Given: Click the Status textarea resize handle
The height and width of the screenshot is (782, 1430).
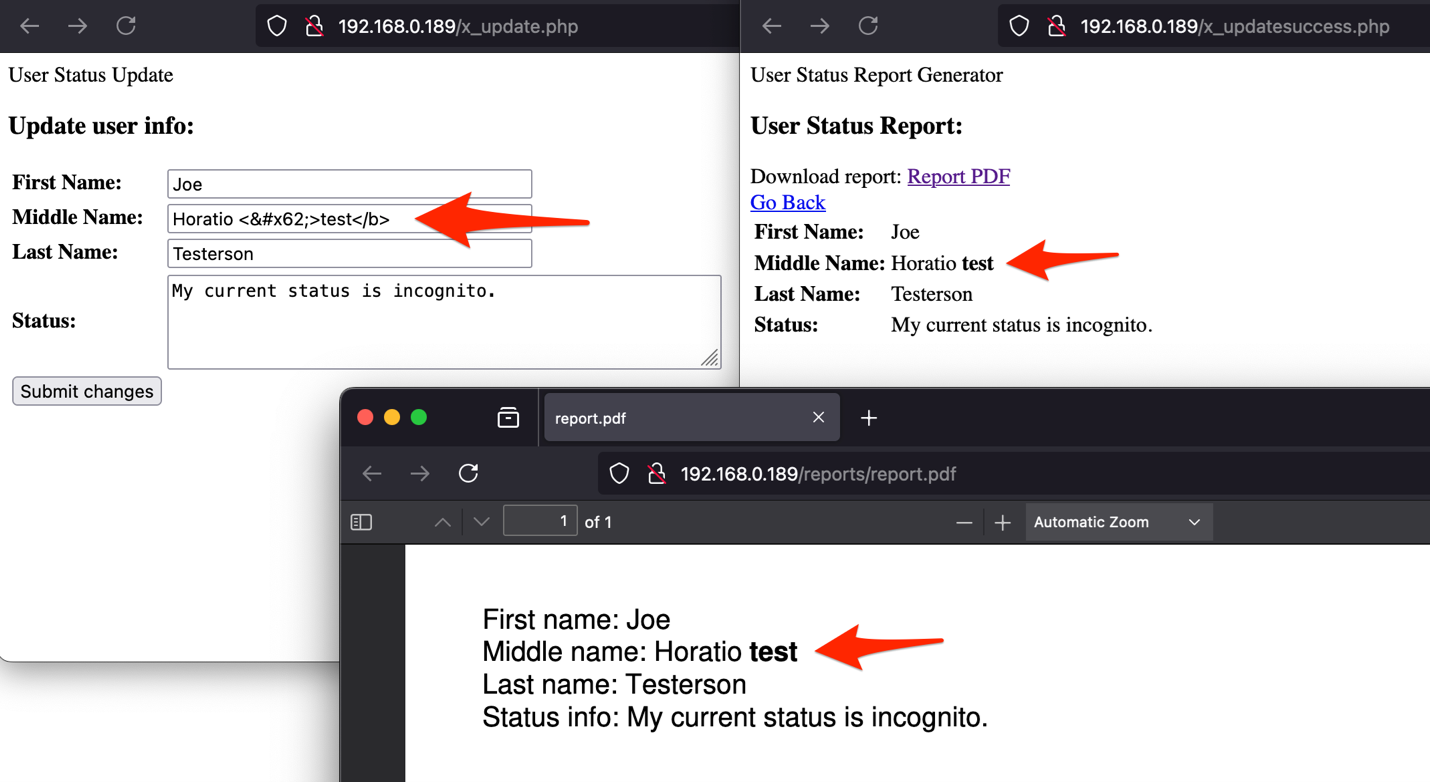Looking at the screenshot, I should click(x=710, y=358).
